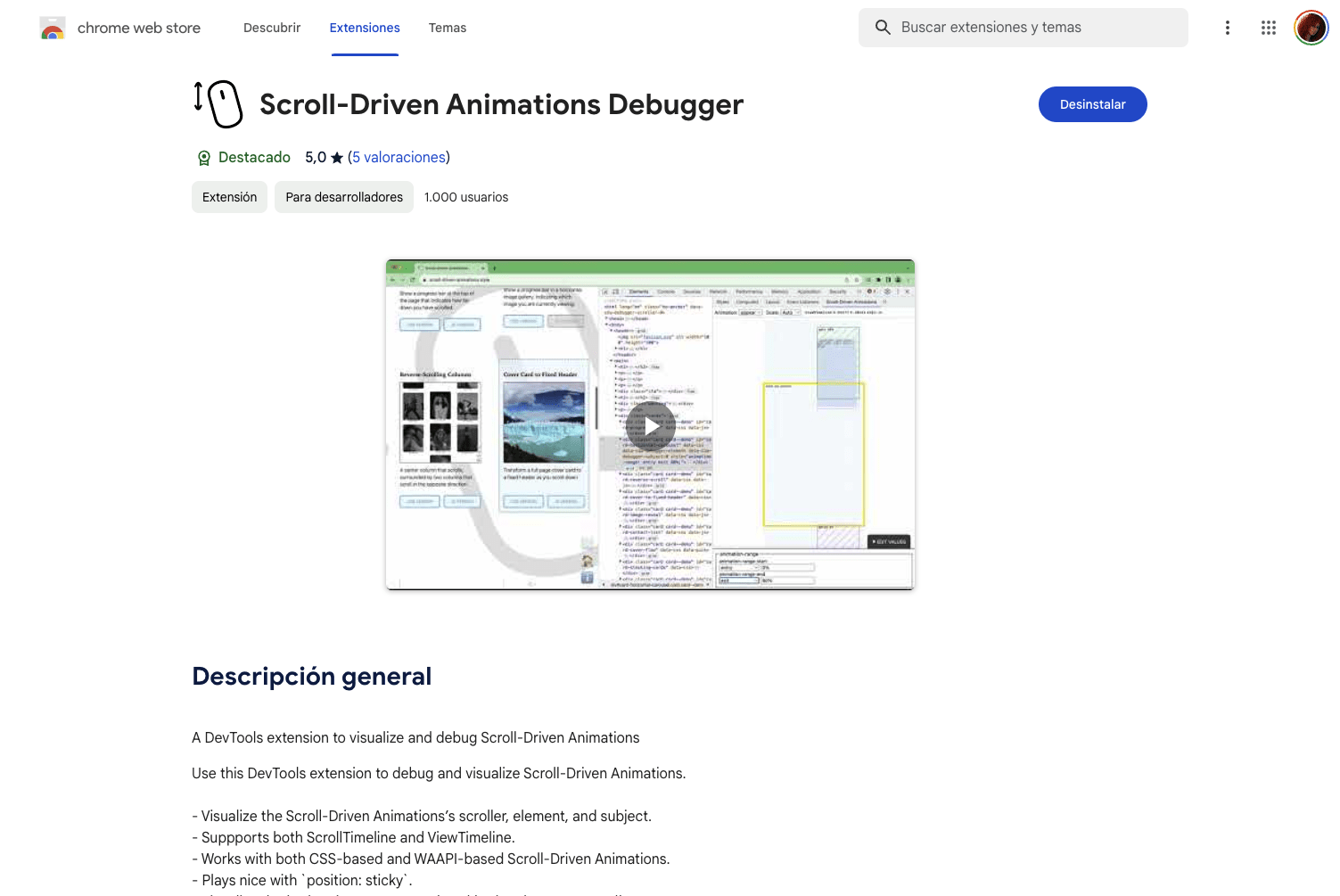Click the Extensión category chip

(x=229, y=197)
